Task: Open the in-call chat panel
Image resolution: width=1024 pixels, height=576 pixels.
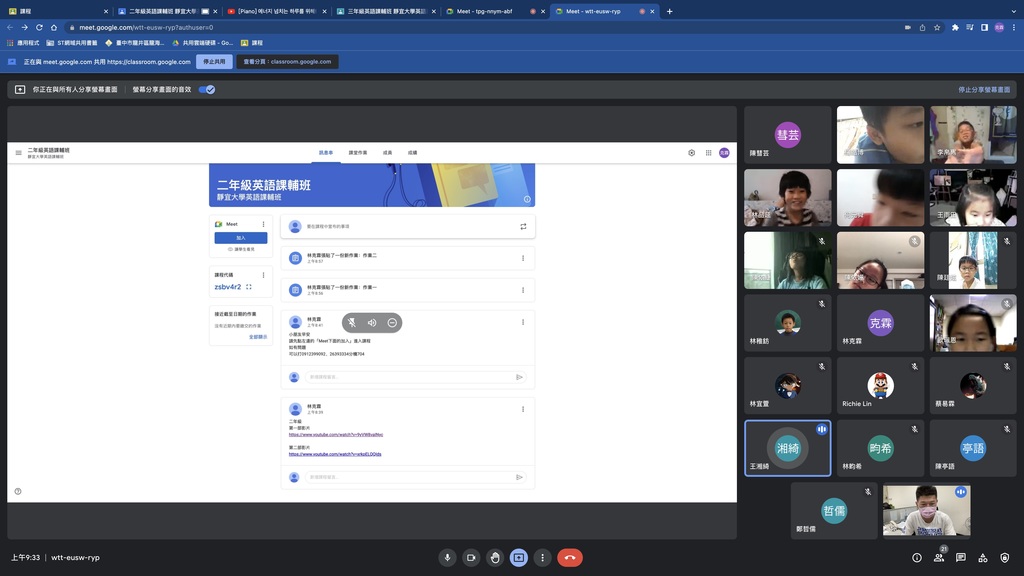Action: (961, 558)
